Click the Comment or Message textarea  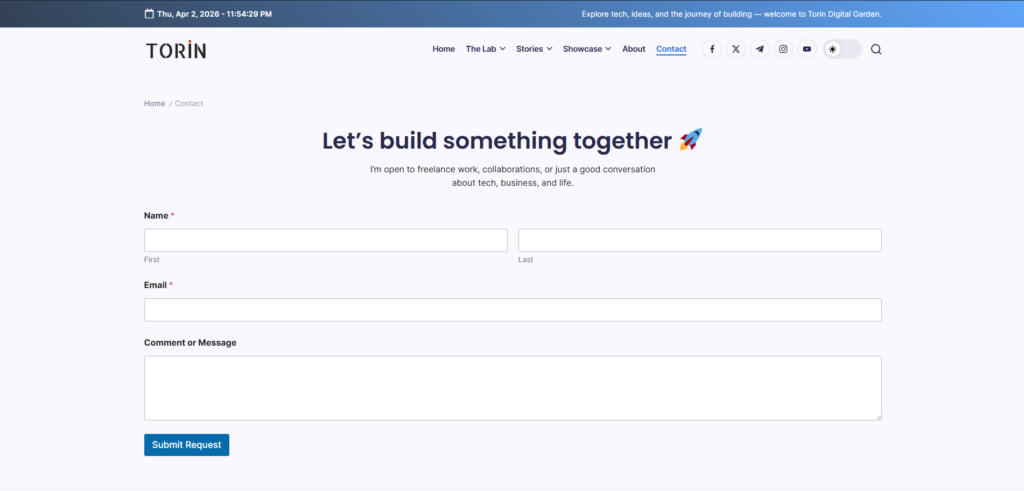(x=512, y=388)
